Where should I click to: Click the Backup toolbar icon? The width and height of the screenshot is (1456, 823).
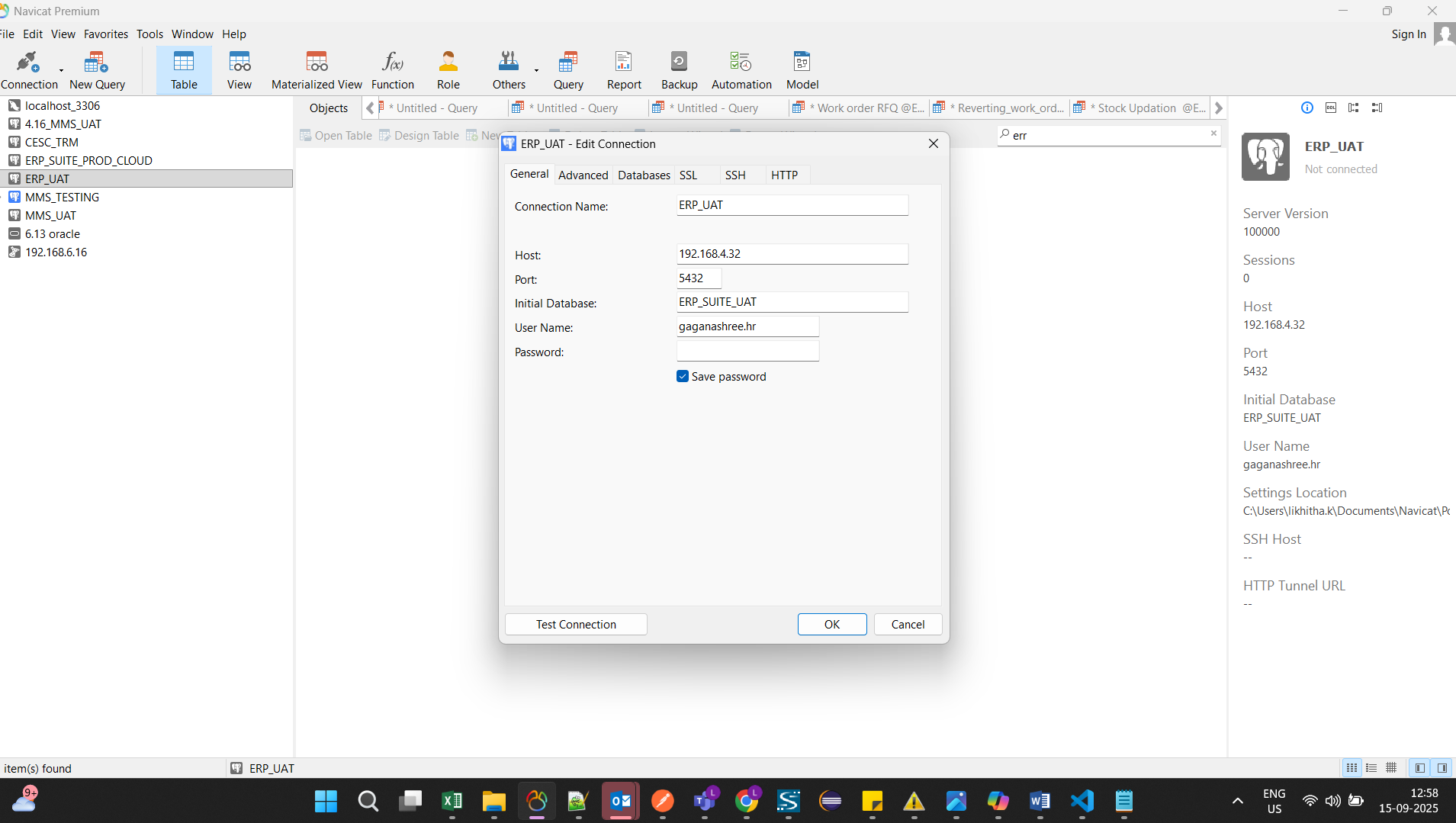click(679, 69)
